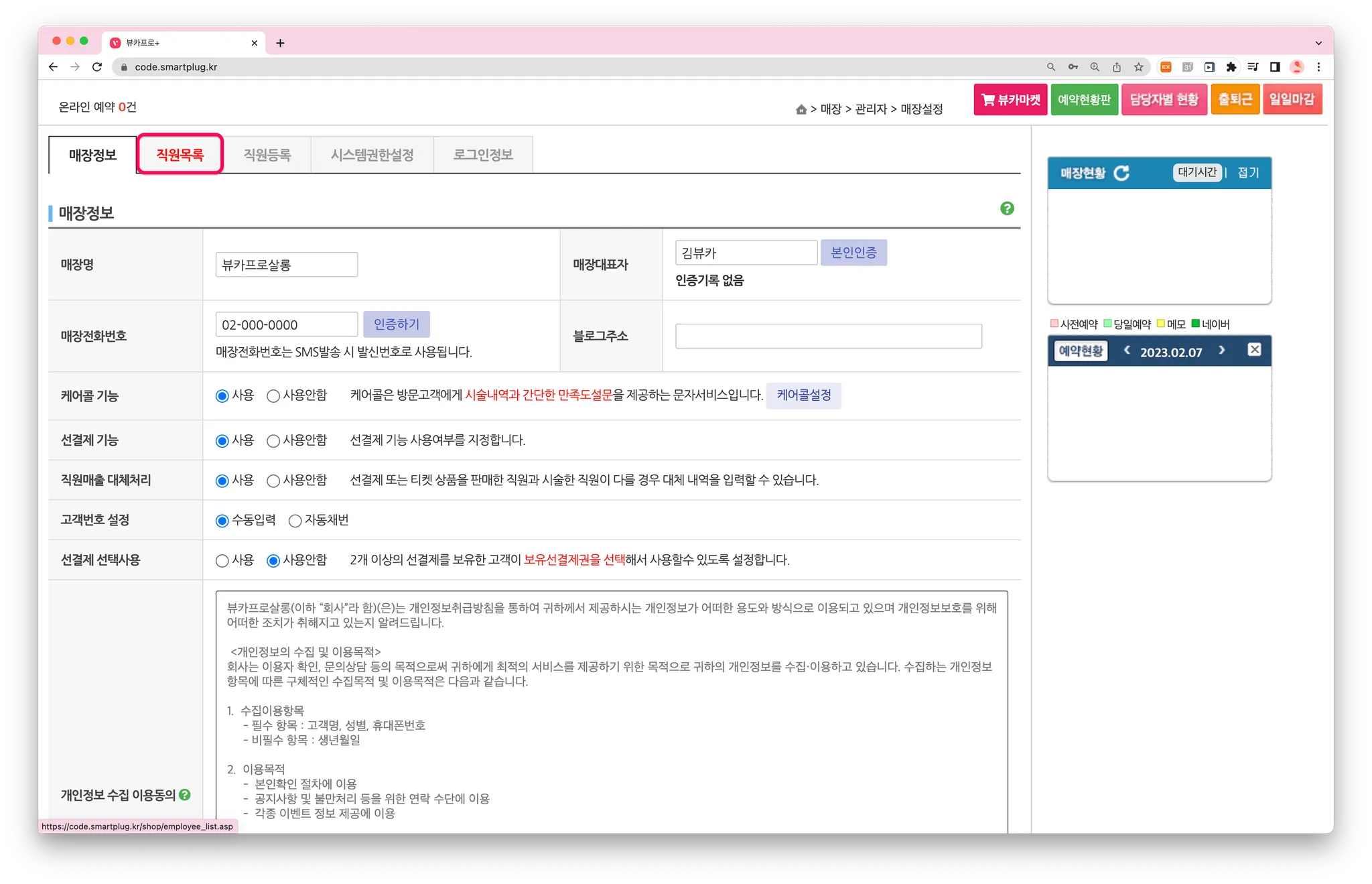Select 자동채번 for 고객번호 설정
1372x884 pixels.
coord(295,521)
